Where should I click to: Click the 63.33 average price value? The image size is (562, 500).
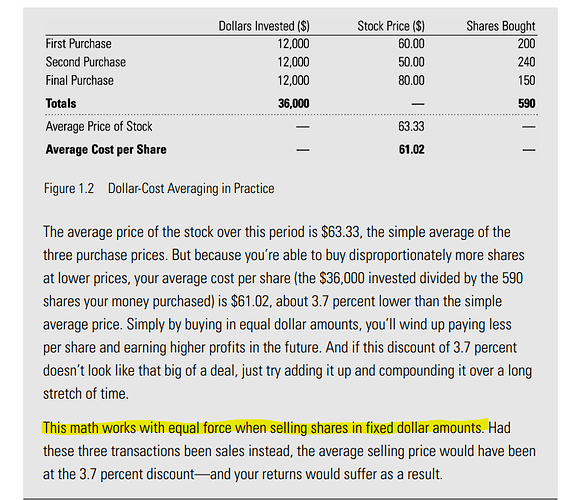pos(411,126)
